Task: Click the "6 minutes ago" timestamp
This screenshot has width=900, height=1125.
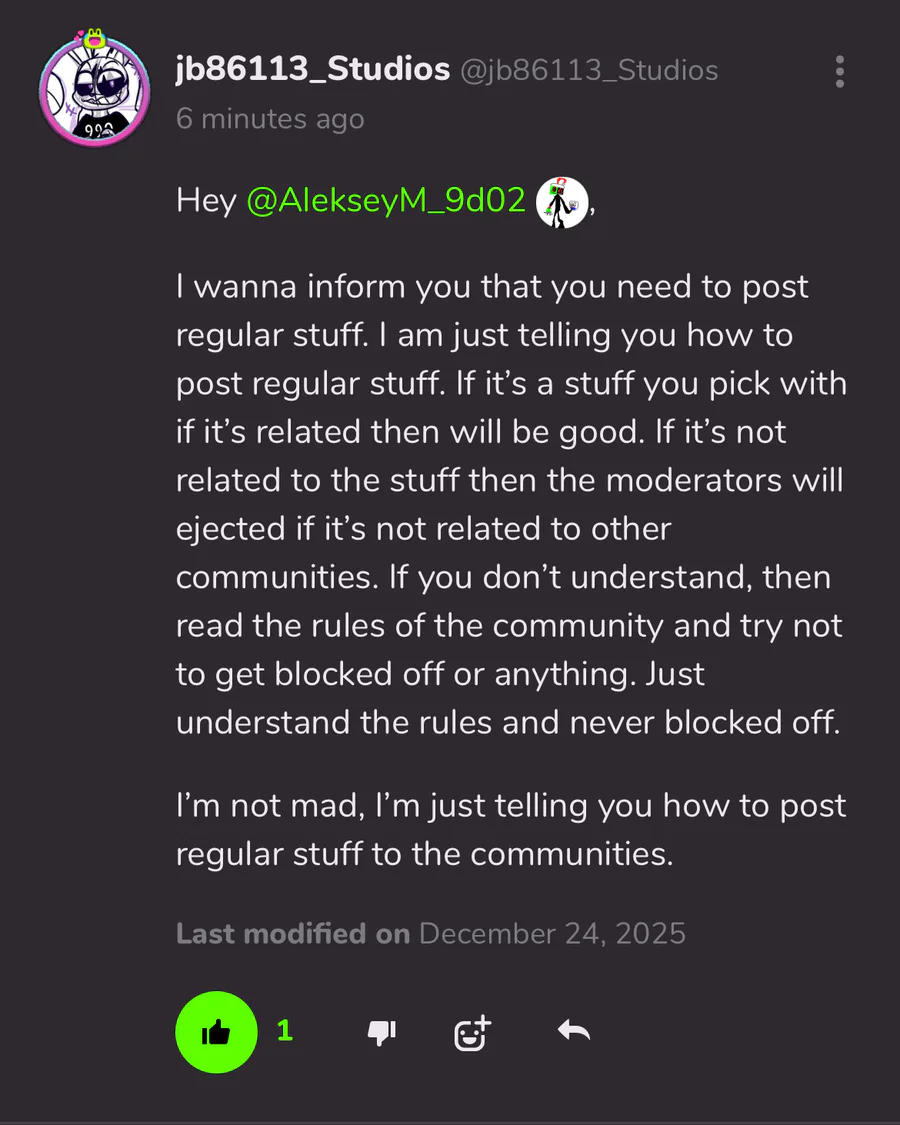Action: point(270,119)
